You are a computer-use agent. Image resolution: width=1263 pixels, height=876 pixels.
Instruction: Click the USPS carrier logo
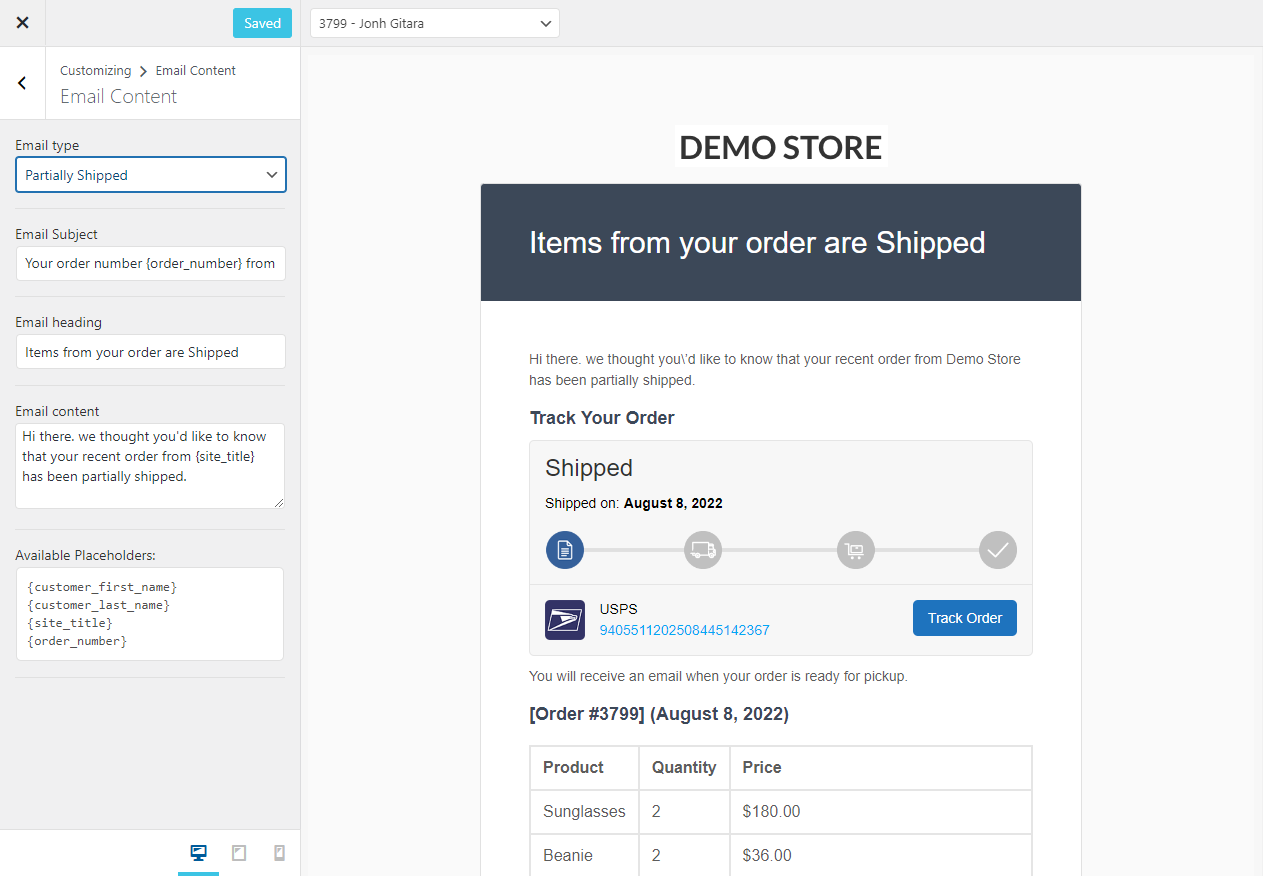(564, 619)
